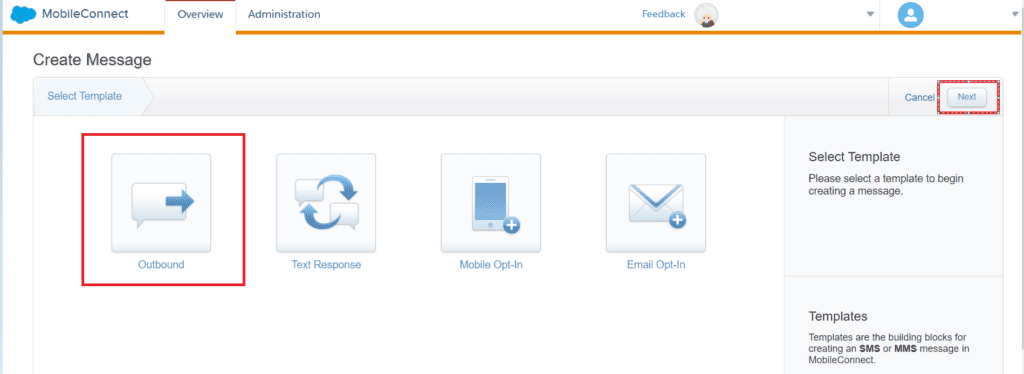The image size is (1024, 374).
Task: Click the Outbound label link
Action: (x=161, y=265)
